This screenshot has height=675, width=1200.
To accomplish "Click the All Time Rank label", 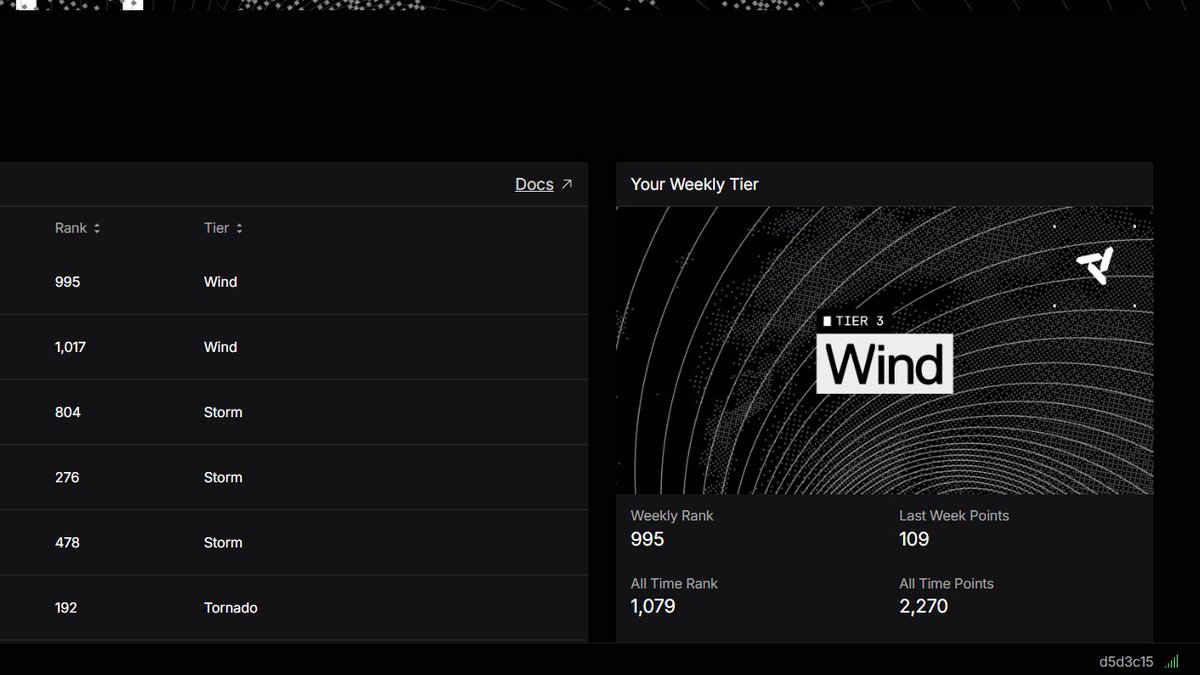I will click(x=674, y=584).
